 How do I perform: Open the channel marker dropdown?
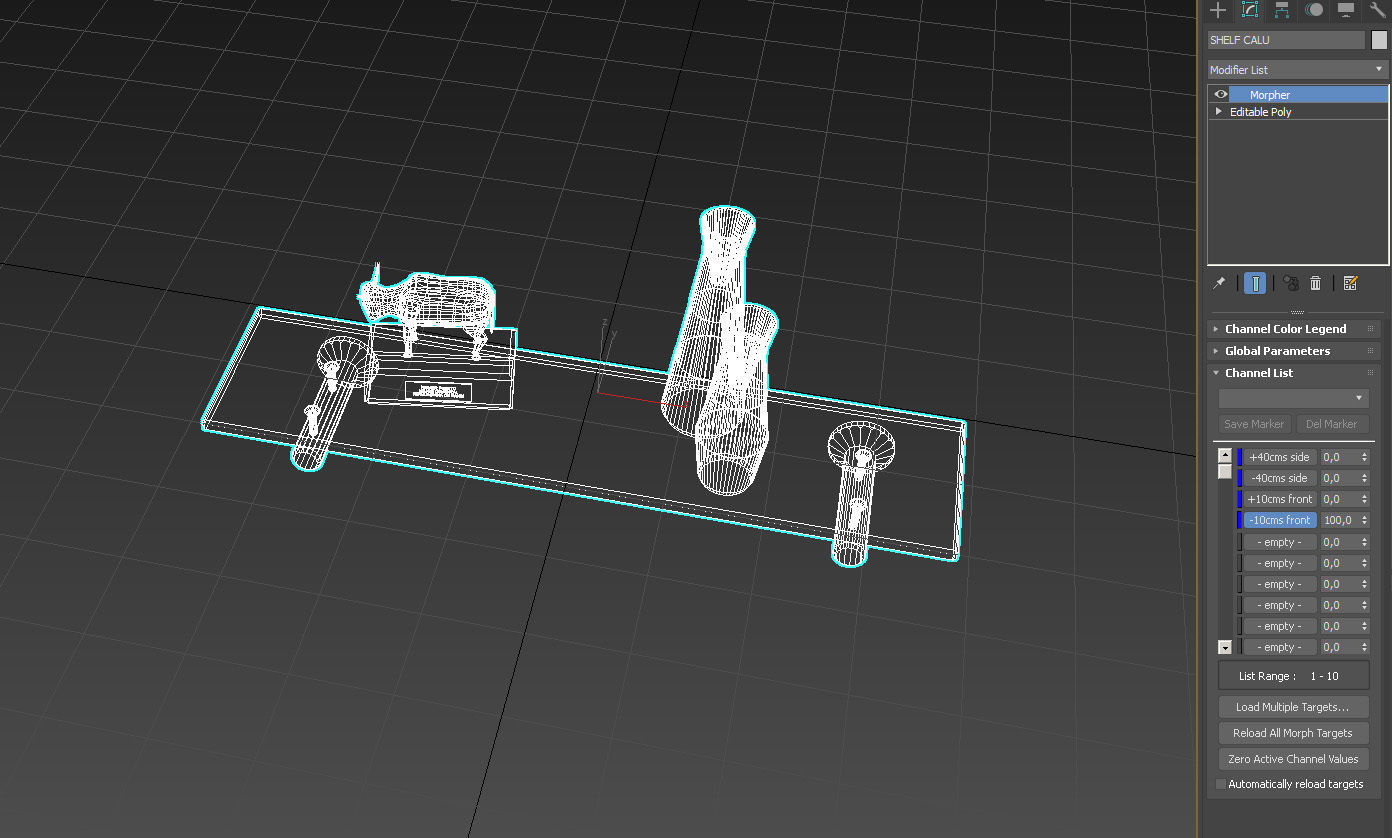point(1293,398)
